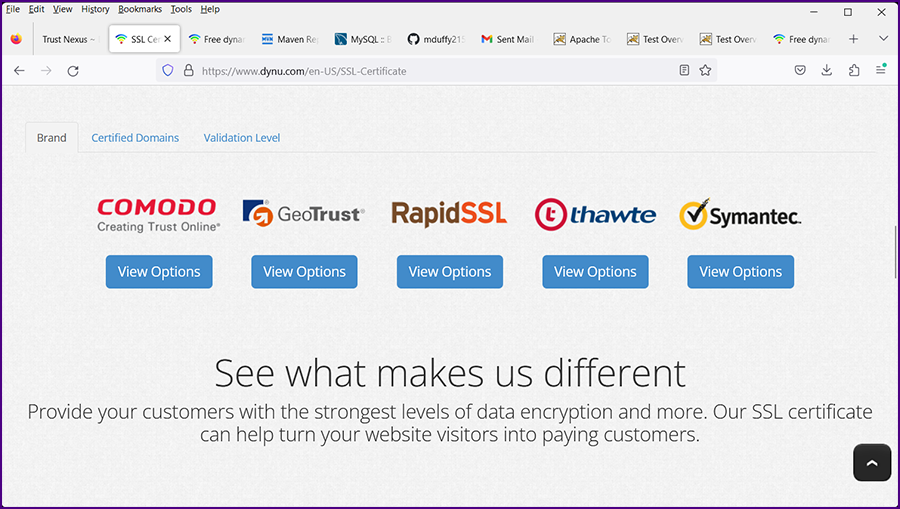Go back using the back arrow
The height and width of the screenshot is (509, 900).
18,71
